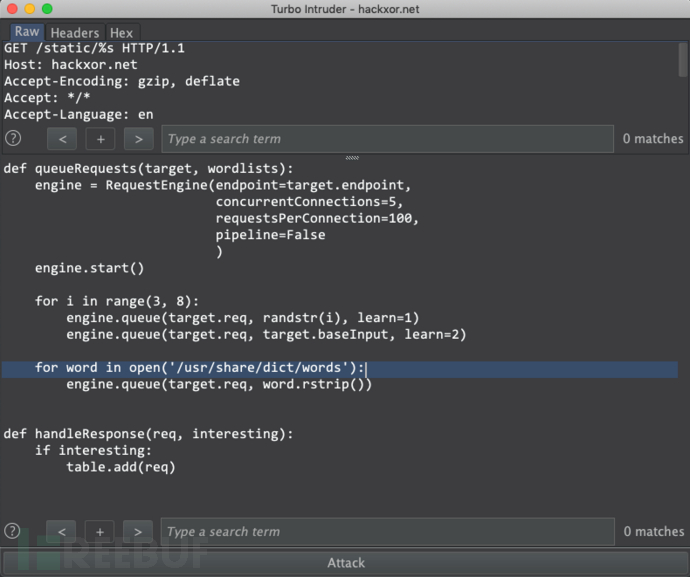This screenshot has height=577, width=690.
Task: Place cursor on the GET /static/%s line
Action: click(x=94, y=48)
